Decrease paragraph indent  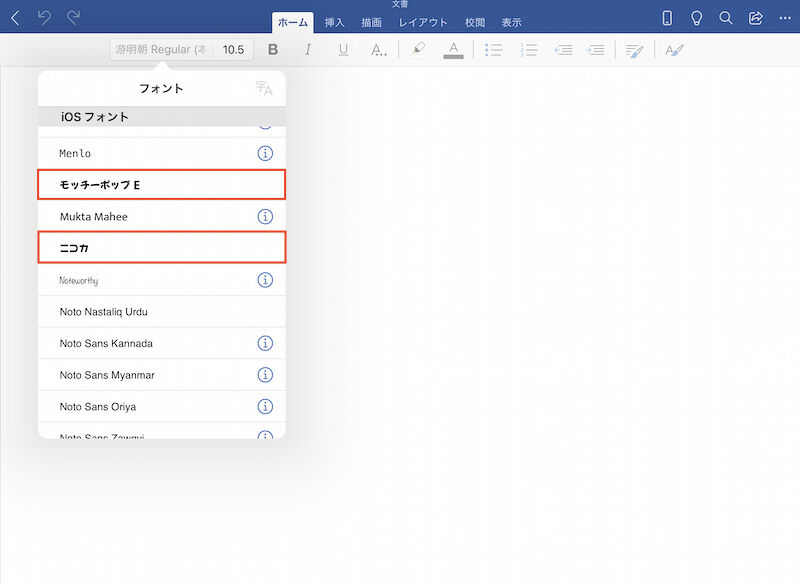click(563, 49)
